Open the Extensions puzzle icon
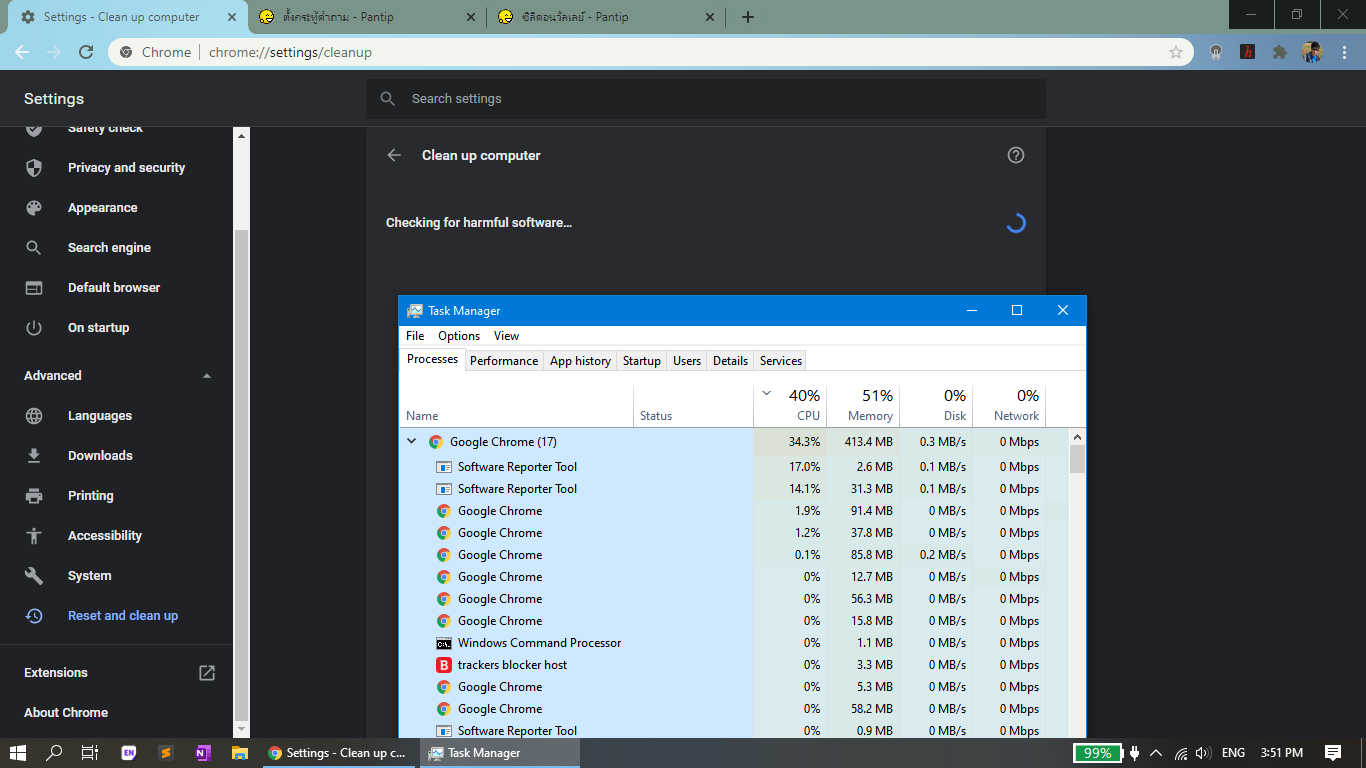This screenshot has height=768, width=1366. pos(1279,52)
